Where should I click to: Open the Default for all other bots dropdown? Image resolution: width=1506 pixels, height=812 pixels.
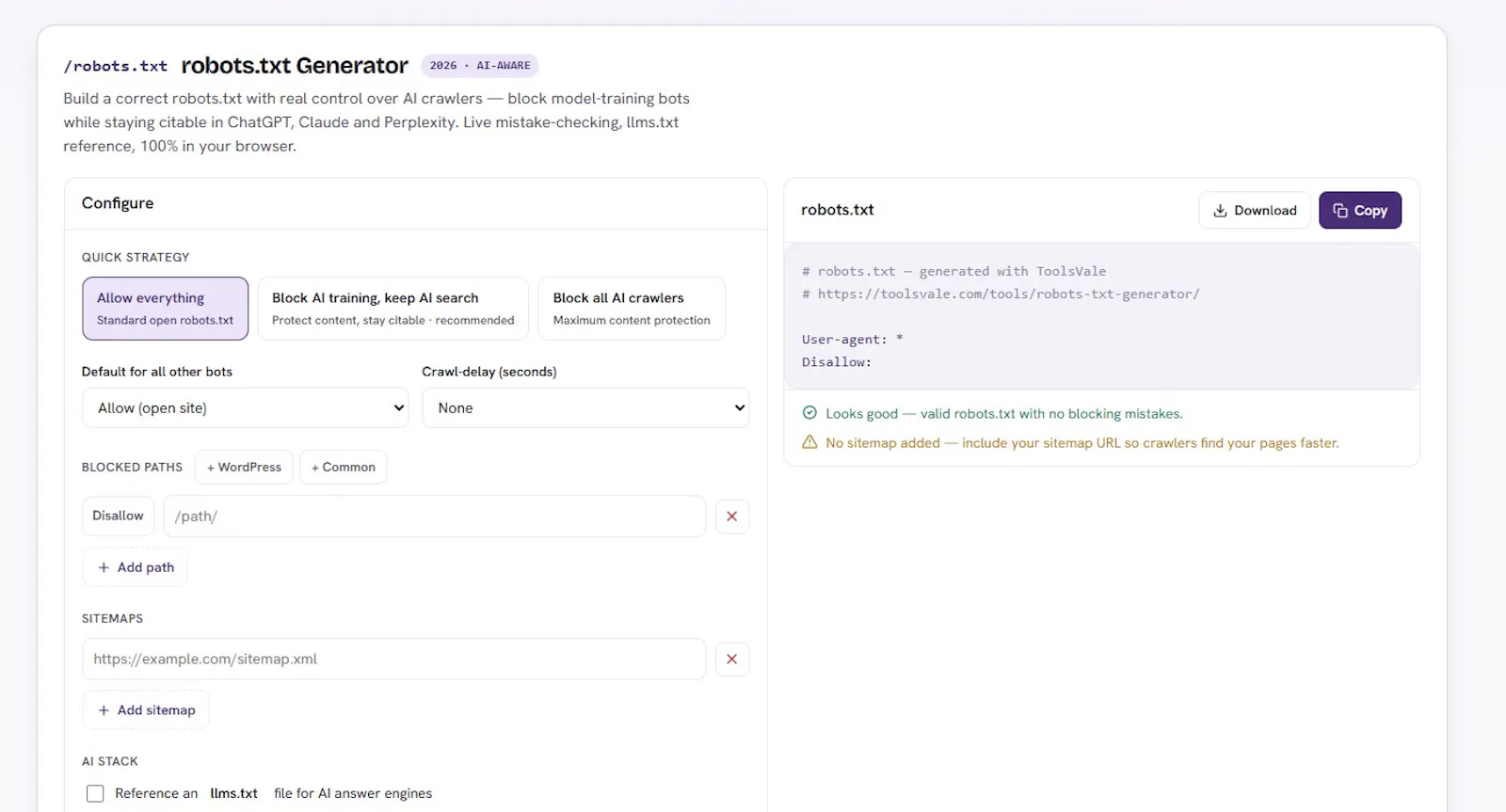pyautogui.click(x=246, y=407)
